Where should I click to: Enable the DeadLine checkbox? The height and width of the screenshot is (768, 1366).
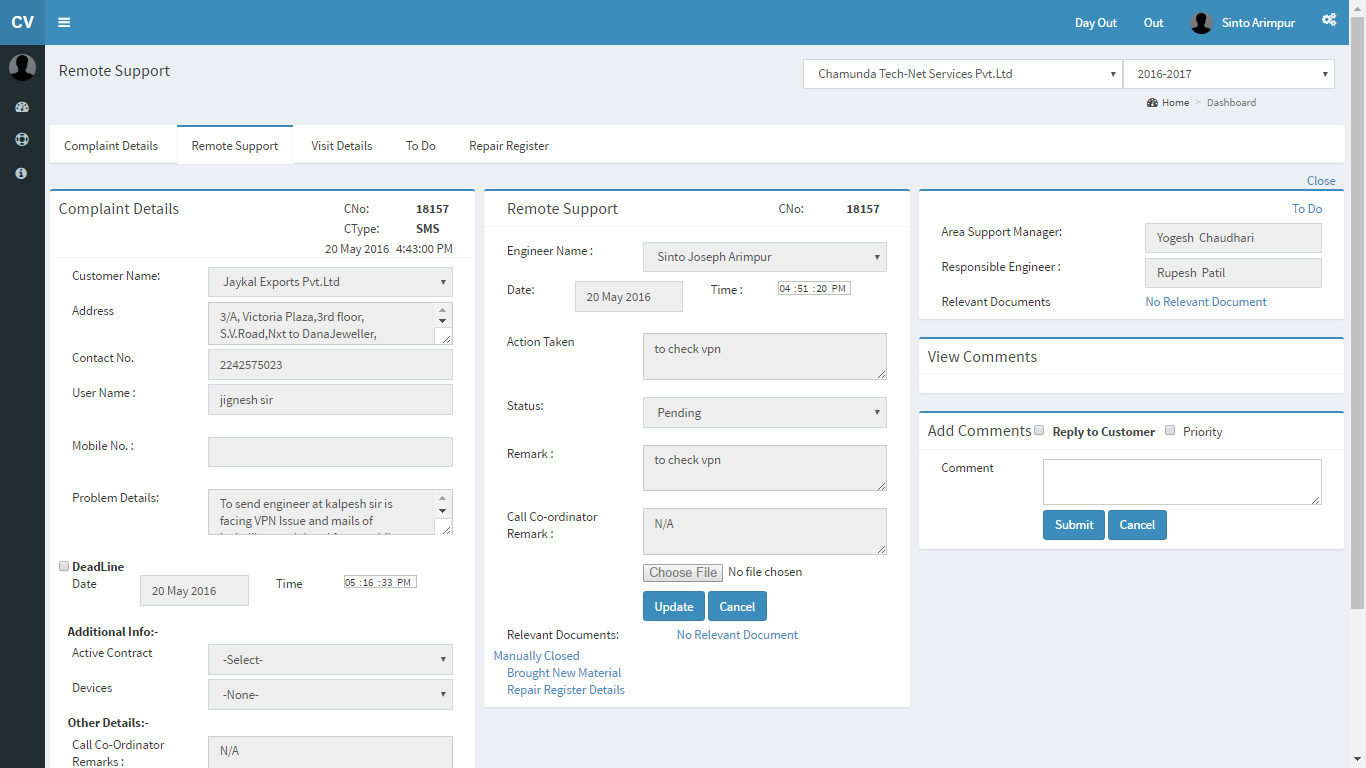(64, 567)
